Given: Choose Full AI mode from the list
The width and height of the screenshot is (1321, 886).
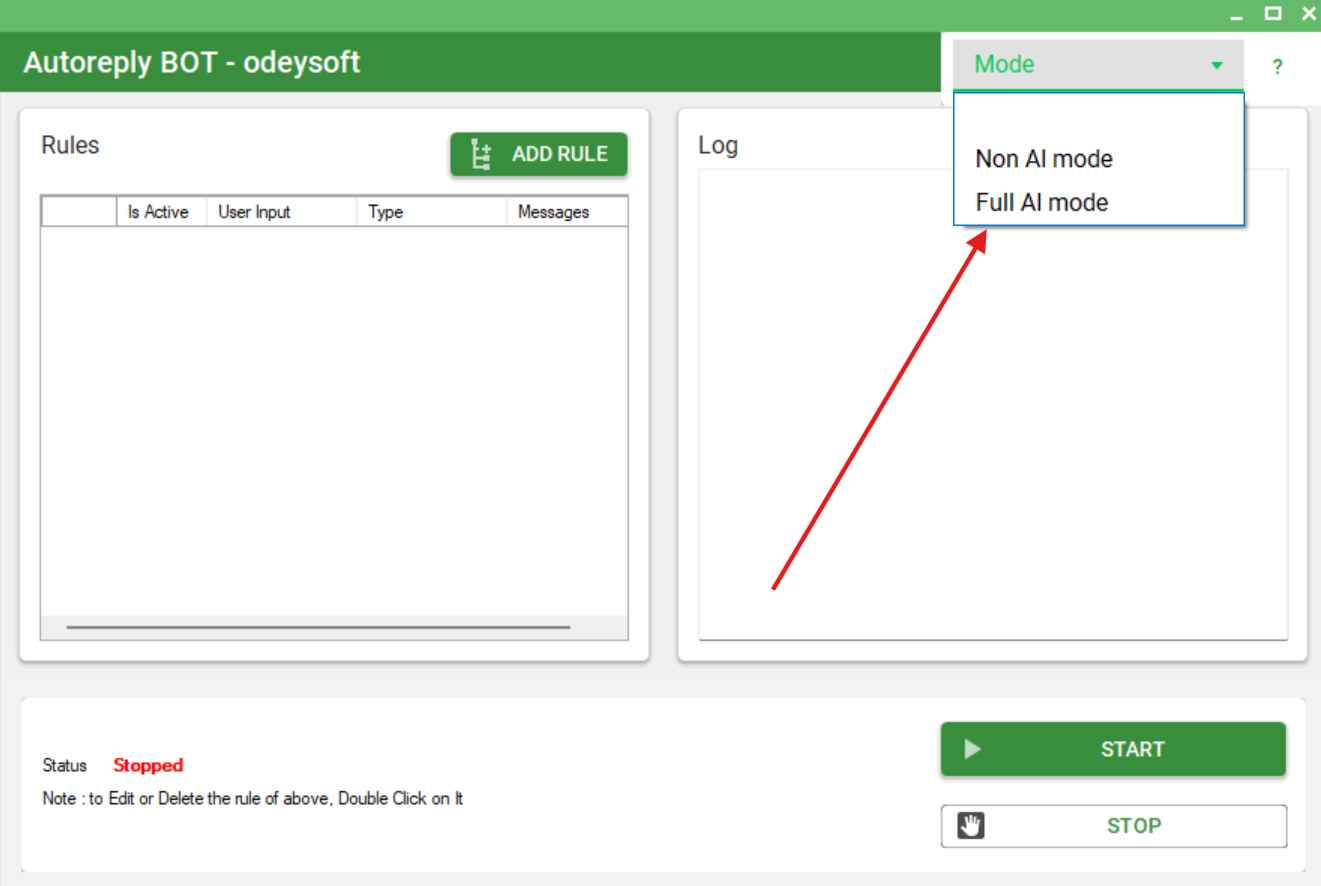Looking at the screenshot, I should tap(1042, 203).
